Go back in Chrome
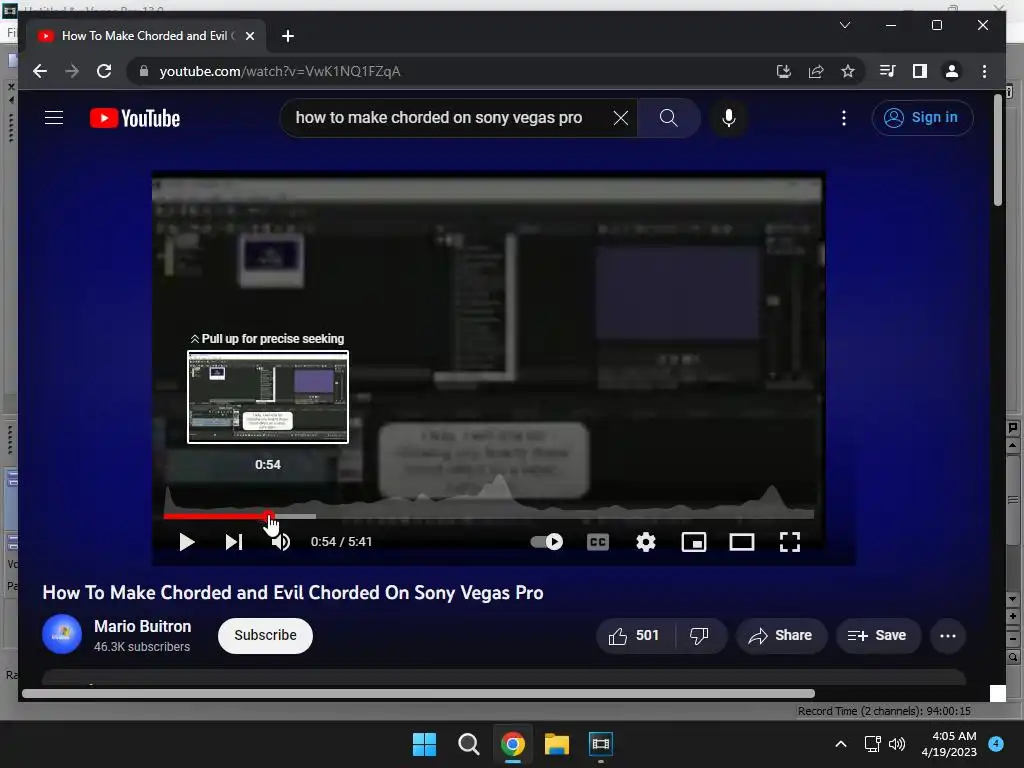 (40, 71)
